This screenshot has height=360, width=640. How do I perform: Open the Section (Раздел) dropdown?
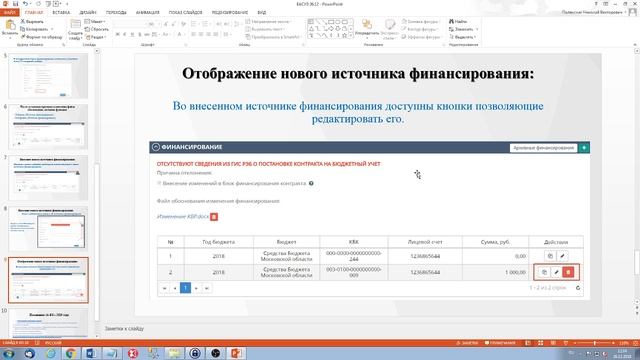(x=96, y=37)
